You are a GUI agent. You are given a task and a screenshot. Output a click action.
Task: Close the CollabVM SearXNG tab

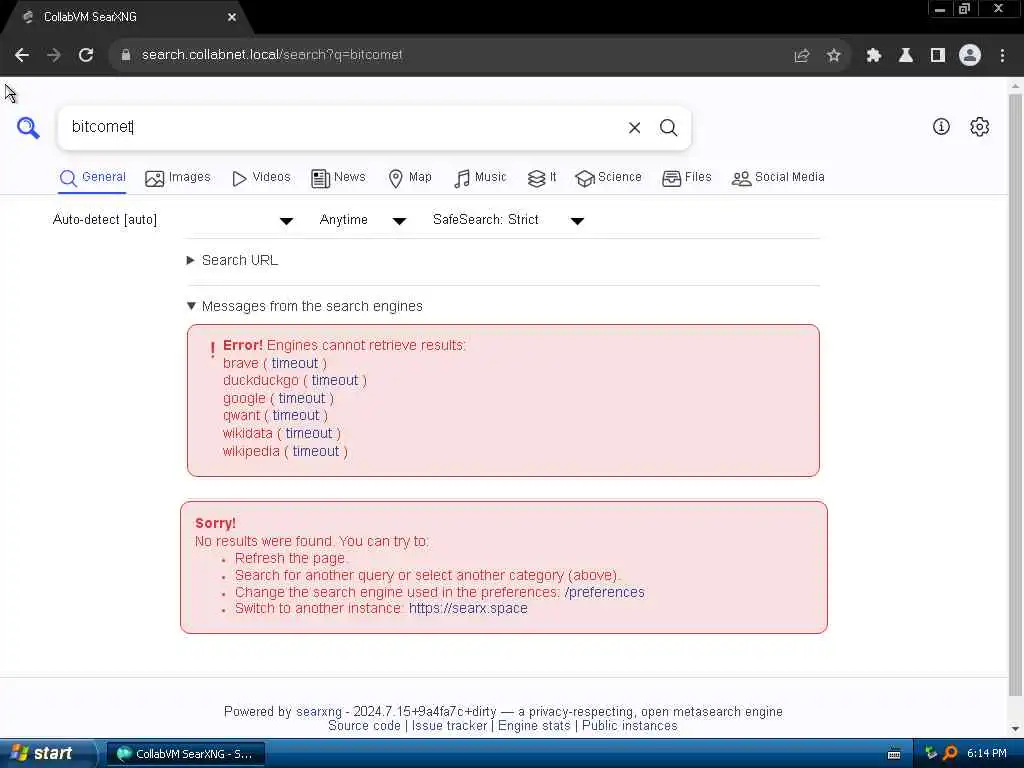pos(232,18)
